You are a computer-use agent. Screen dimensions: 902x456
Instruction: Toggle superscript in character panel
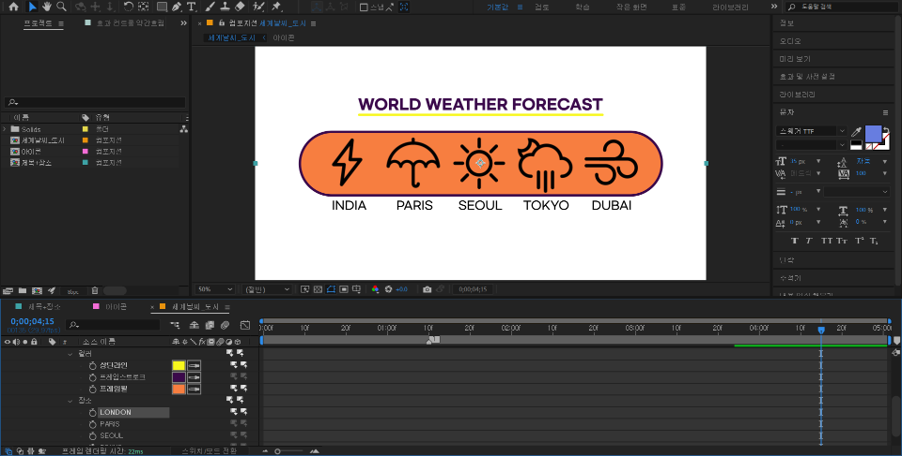pos(859,240)
